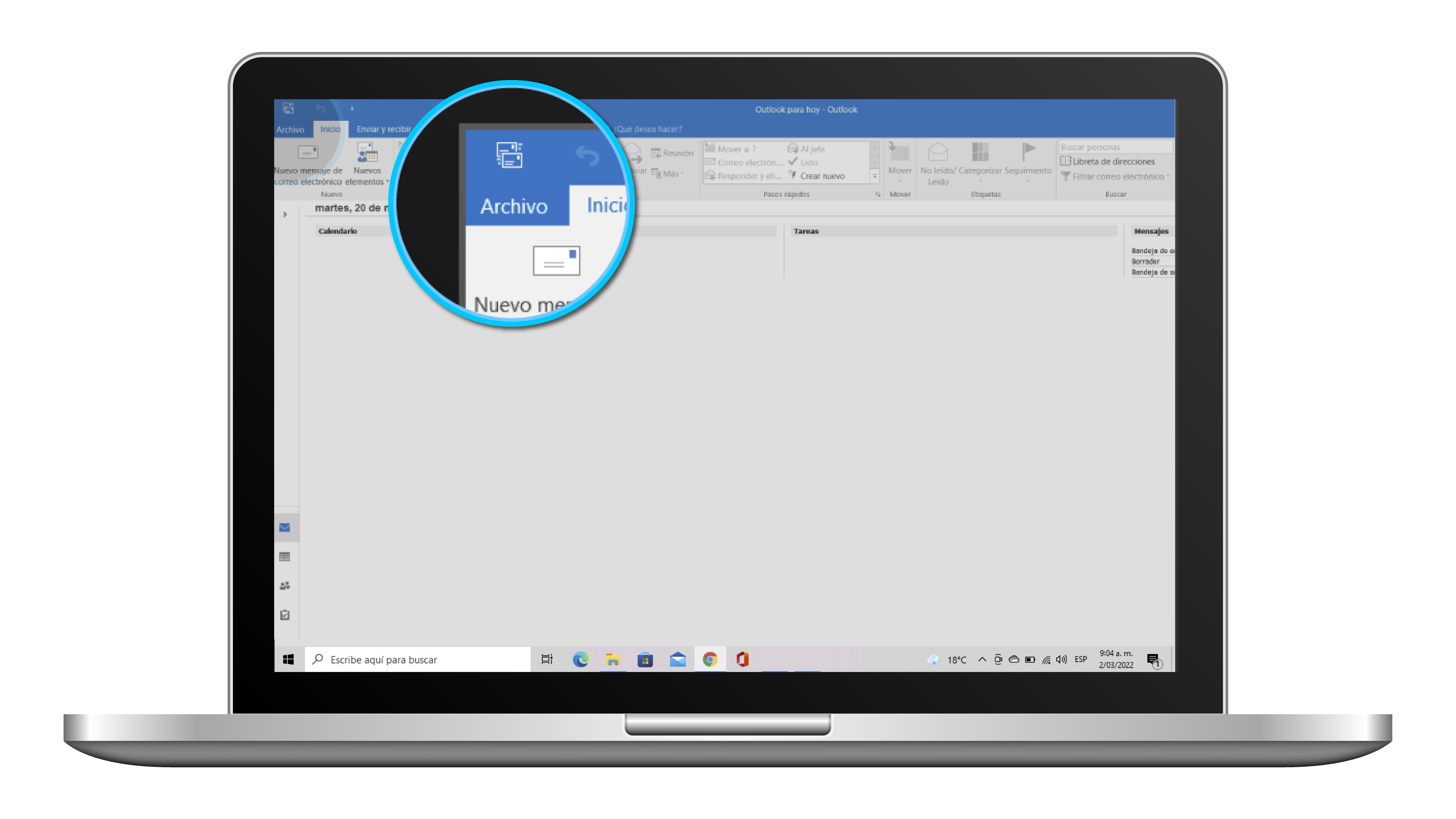
Task: Open the Windows Start menu
Action: 288,660
